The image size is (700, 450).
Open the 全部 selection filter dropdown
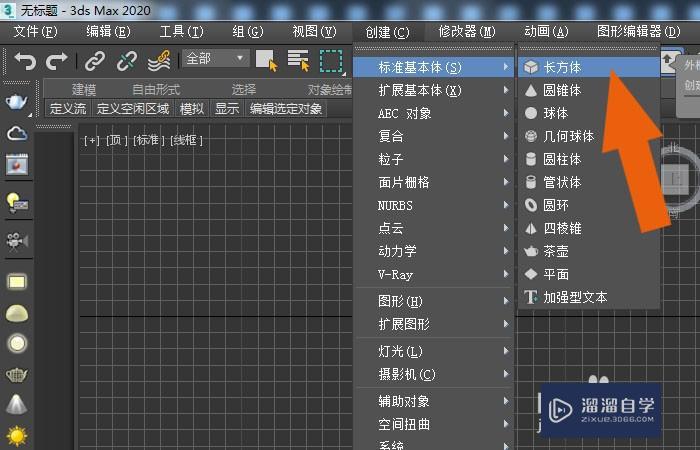pos(216,59)
